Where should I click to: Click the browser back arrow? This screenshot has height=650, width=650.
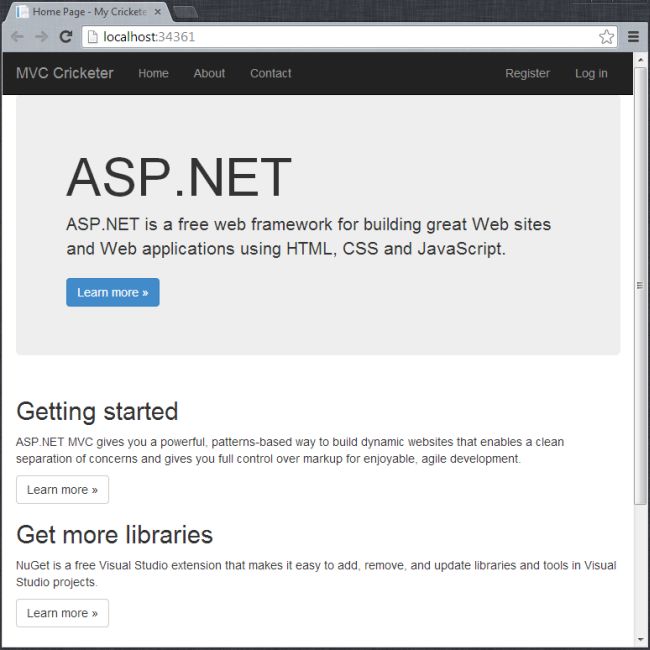(17, 37)
